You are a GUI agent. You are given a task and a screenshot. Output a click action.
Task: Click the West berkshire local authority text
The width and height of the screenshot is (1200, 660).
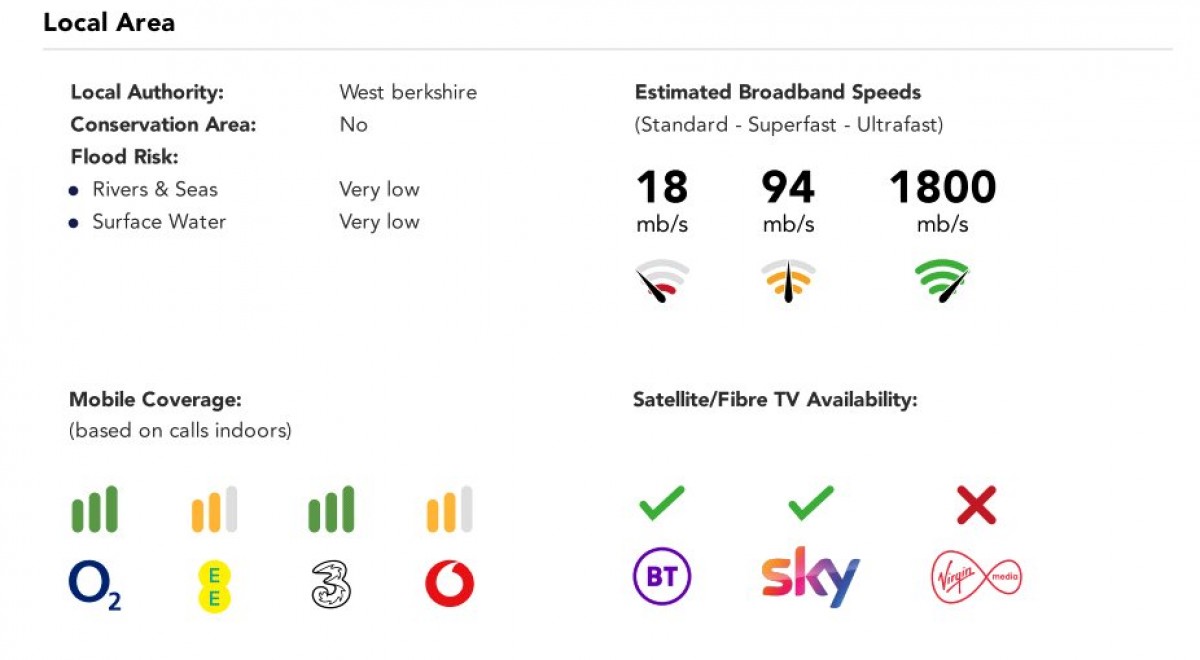(x=408, y=92)
